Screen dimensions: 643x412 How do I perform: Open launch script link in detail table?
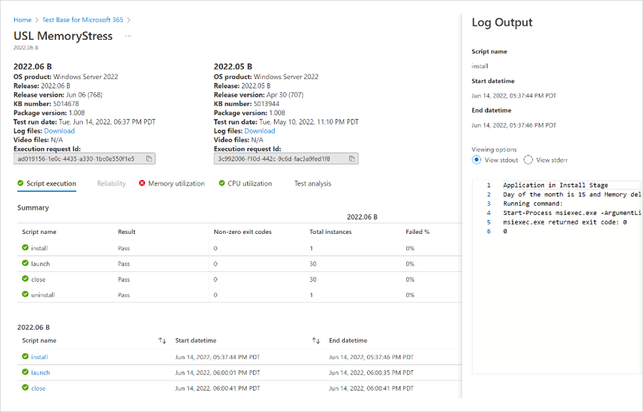click(x=40, y=373)
